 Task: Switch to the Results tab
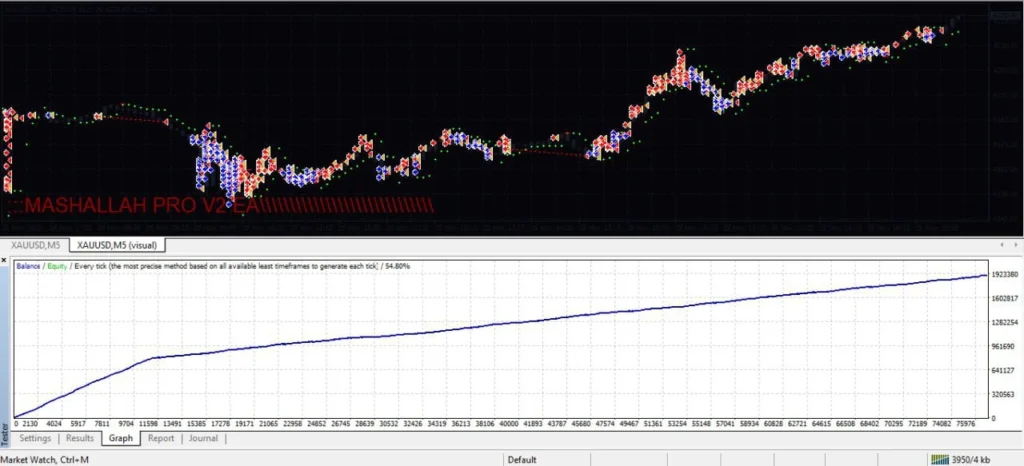[x=80, y=438]
